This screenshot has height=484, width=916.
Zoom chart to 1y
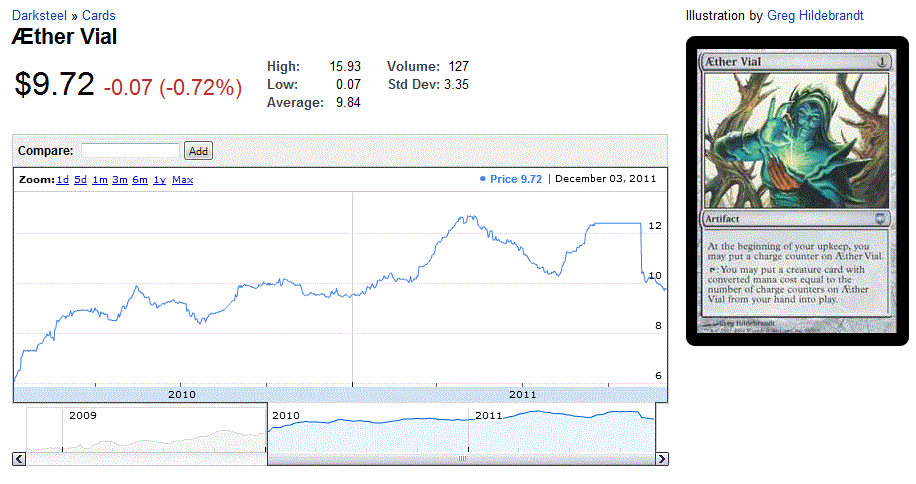(x=159, y=180)
